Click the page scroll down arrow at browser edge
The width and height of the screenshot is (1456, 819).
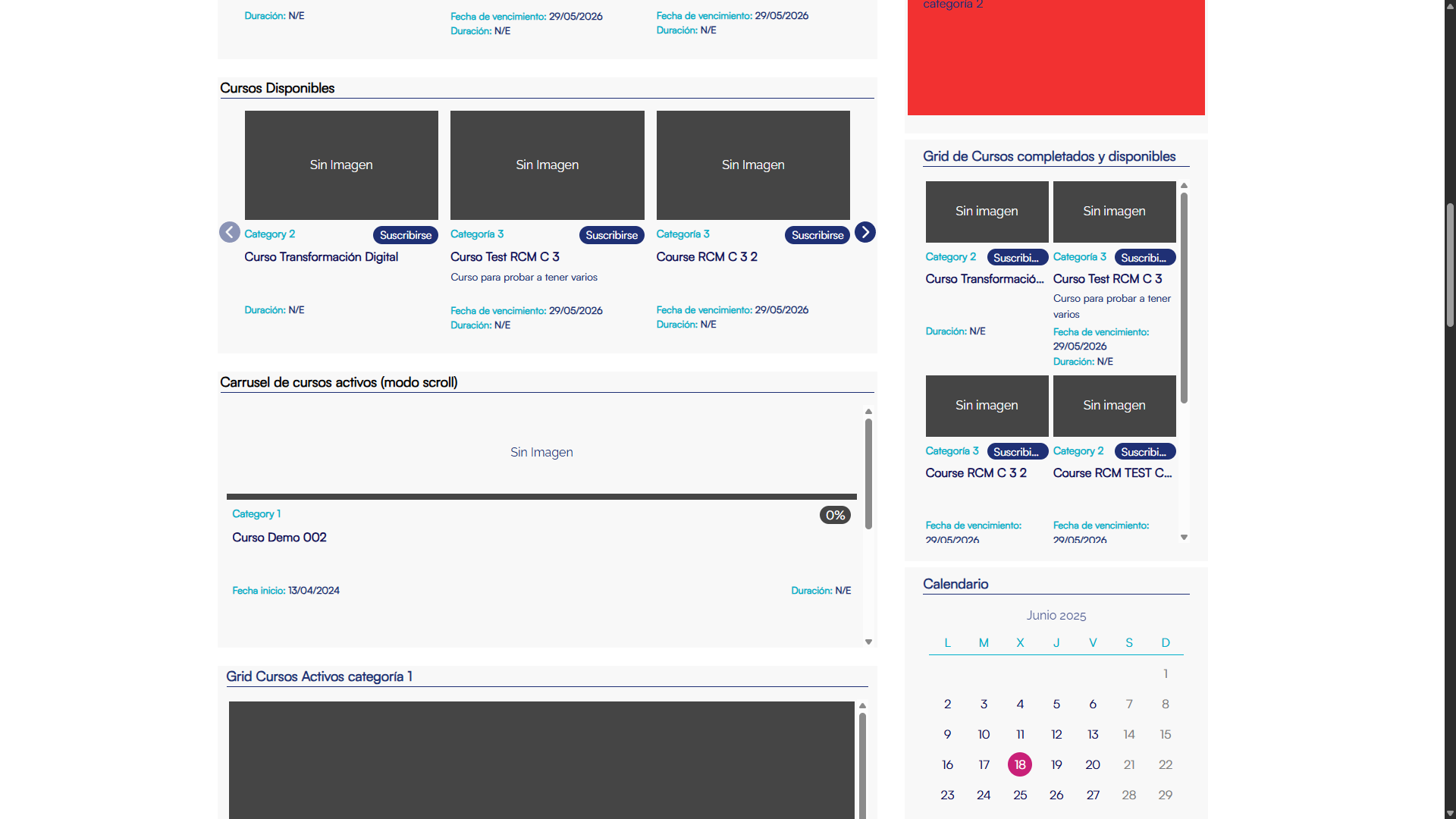[1450, 813]
